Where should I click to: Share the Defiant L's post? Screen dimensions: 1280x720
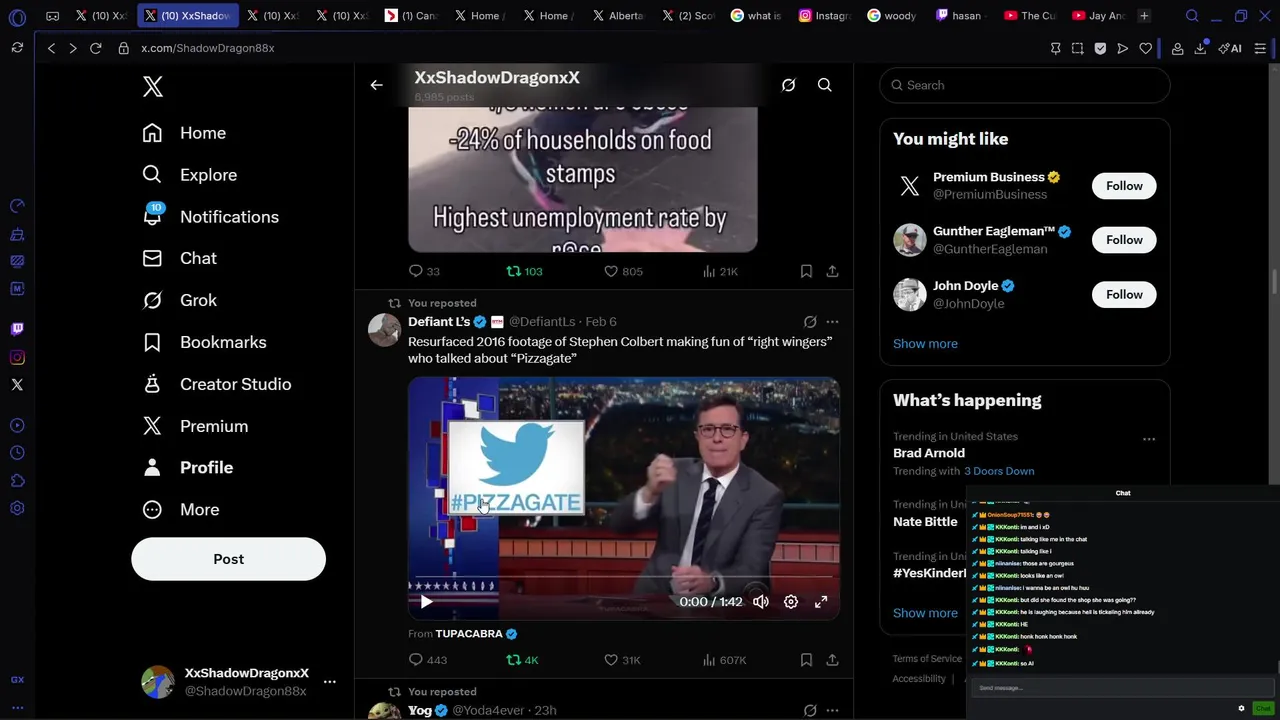(832, 660)
